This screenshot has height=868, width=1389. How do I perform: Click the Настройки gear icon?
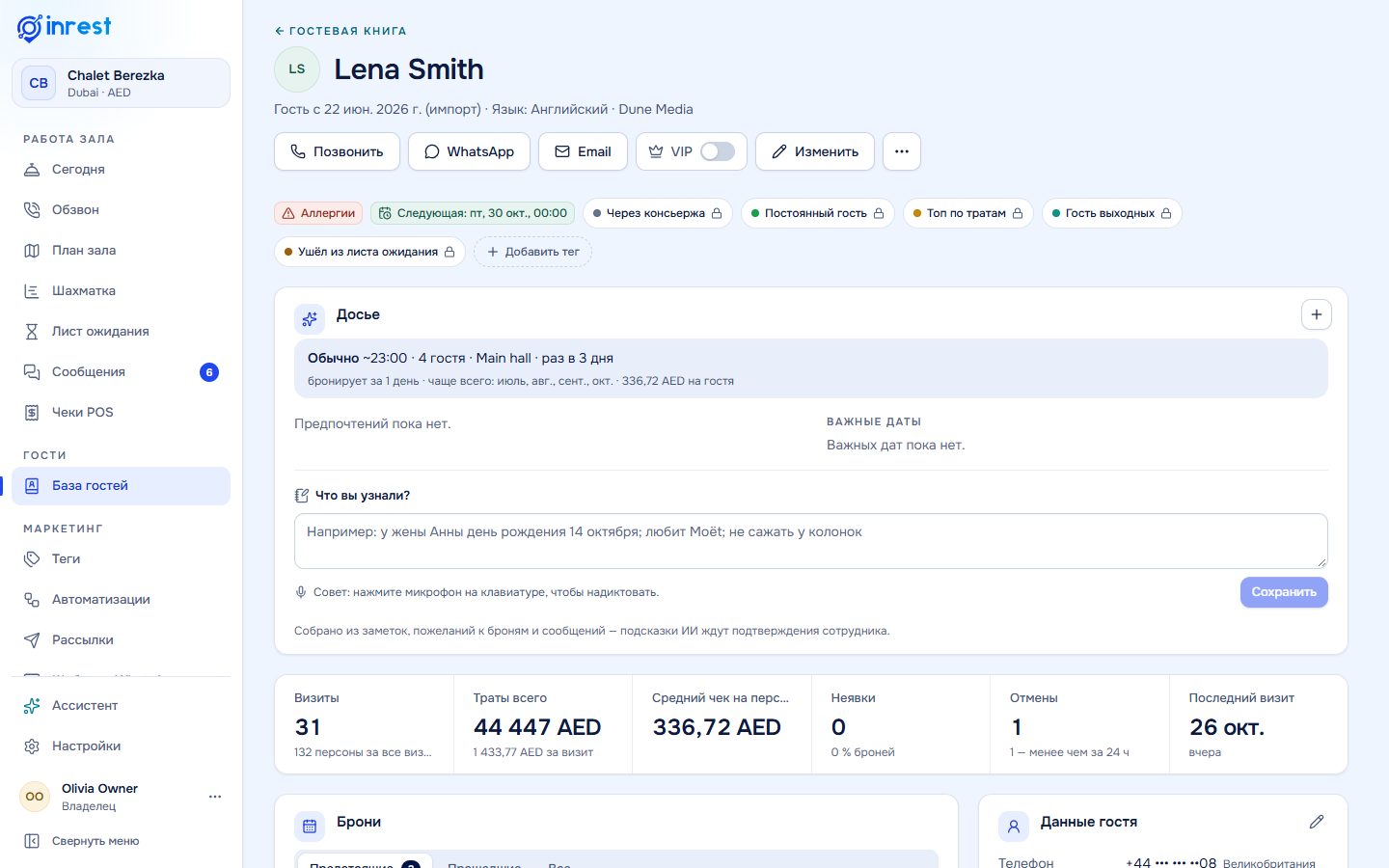point(32,746)
